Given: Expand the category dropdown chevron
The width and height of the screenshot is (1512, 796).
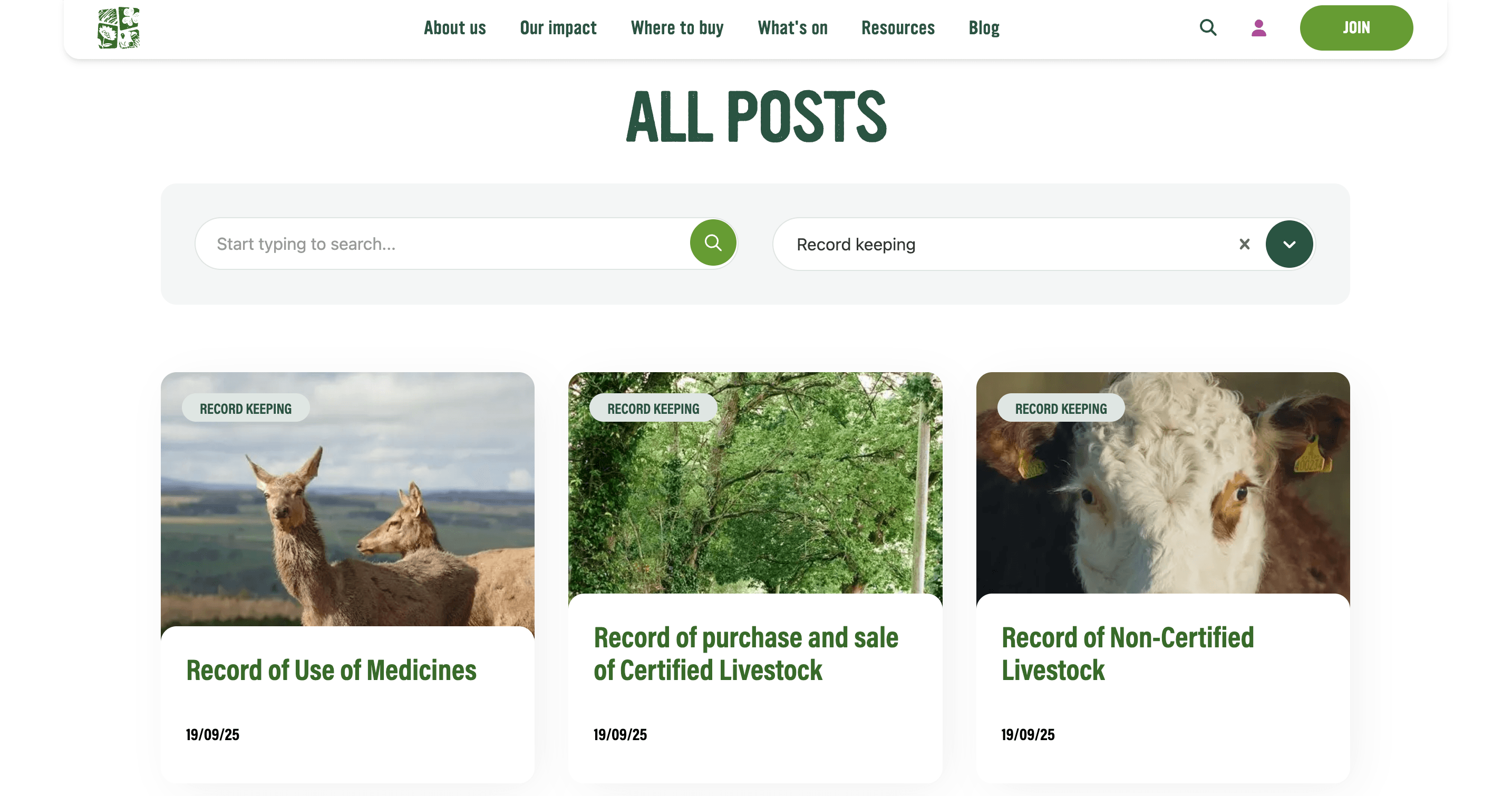Looking at the screenshot, I should pyautogui.click(x=1289, y=244).
